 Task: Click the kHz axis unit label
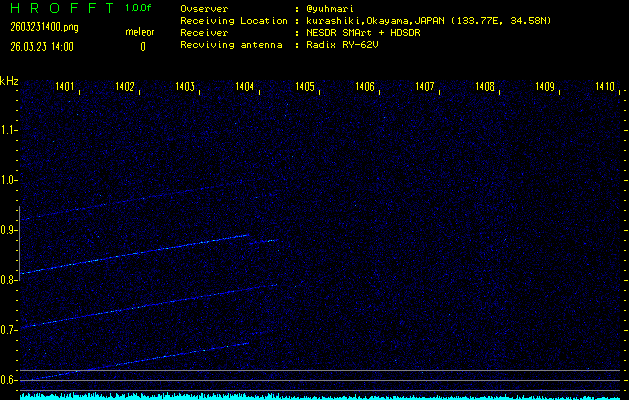click(x=9, y=81)
